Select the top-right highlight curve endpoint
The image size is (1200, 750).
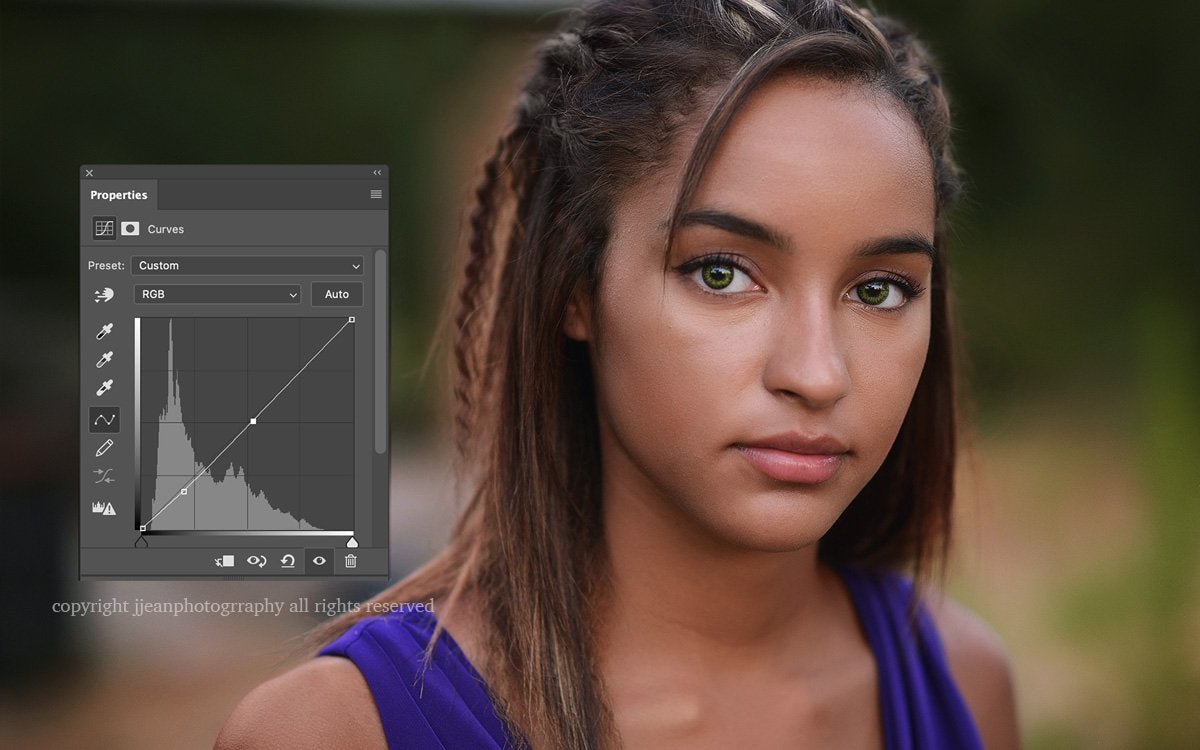[x=351, y=320]
